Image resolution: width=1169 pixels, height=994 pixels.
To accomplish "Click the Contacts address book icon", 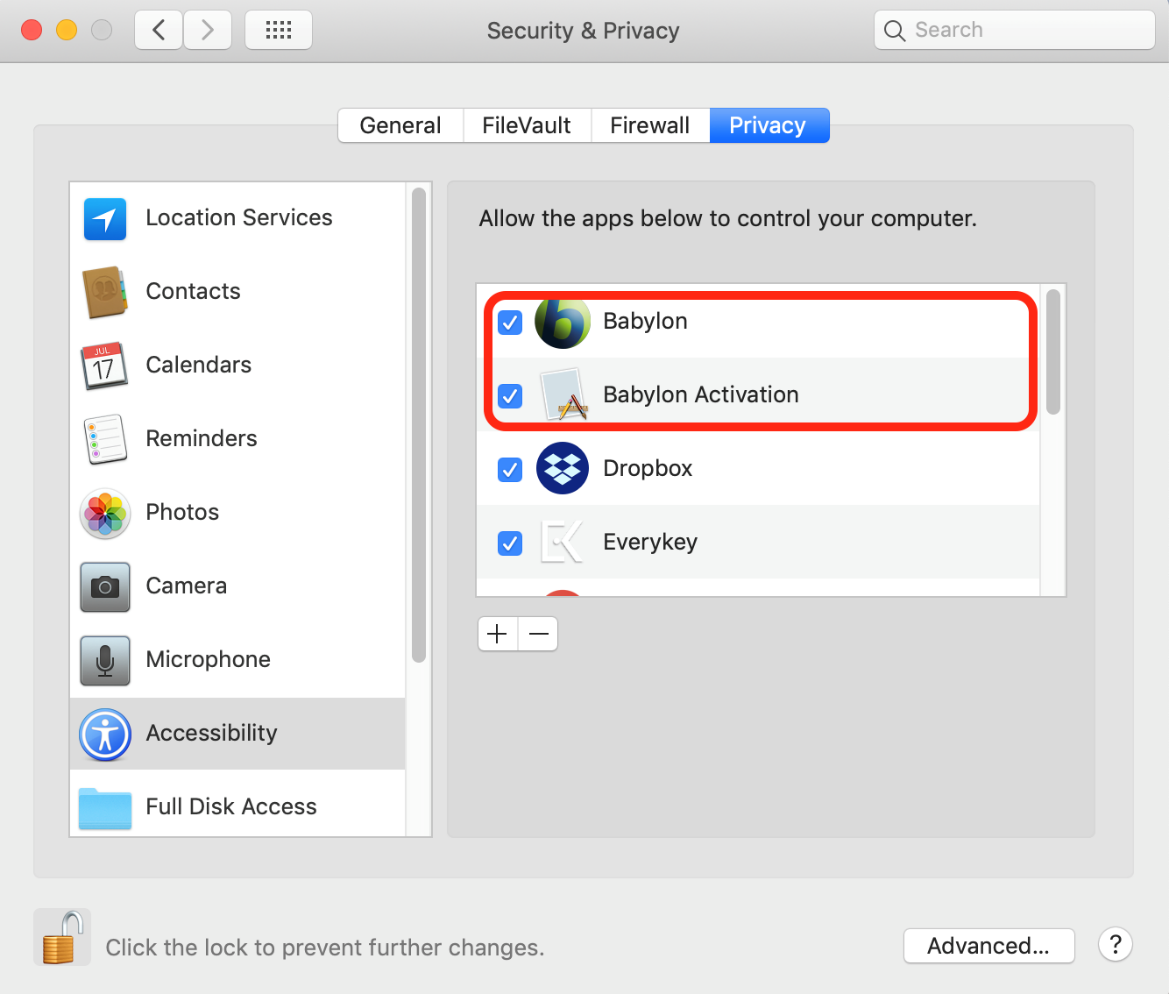I will pos(104,292).
